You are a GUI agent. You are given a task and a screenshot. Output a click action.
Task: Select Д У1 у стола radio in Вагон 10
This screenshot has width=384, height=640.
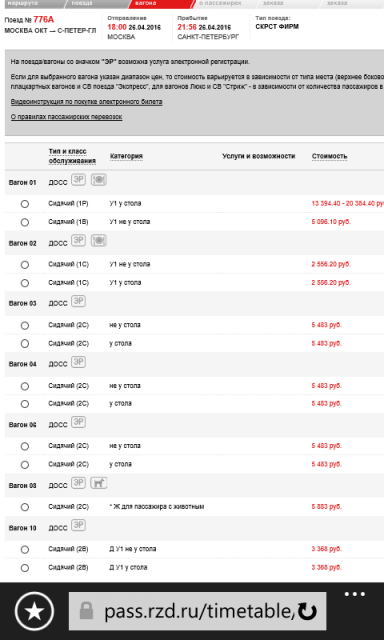(x=25, y=568)
